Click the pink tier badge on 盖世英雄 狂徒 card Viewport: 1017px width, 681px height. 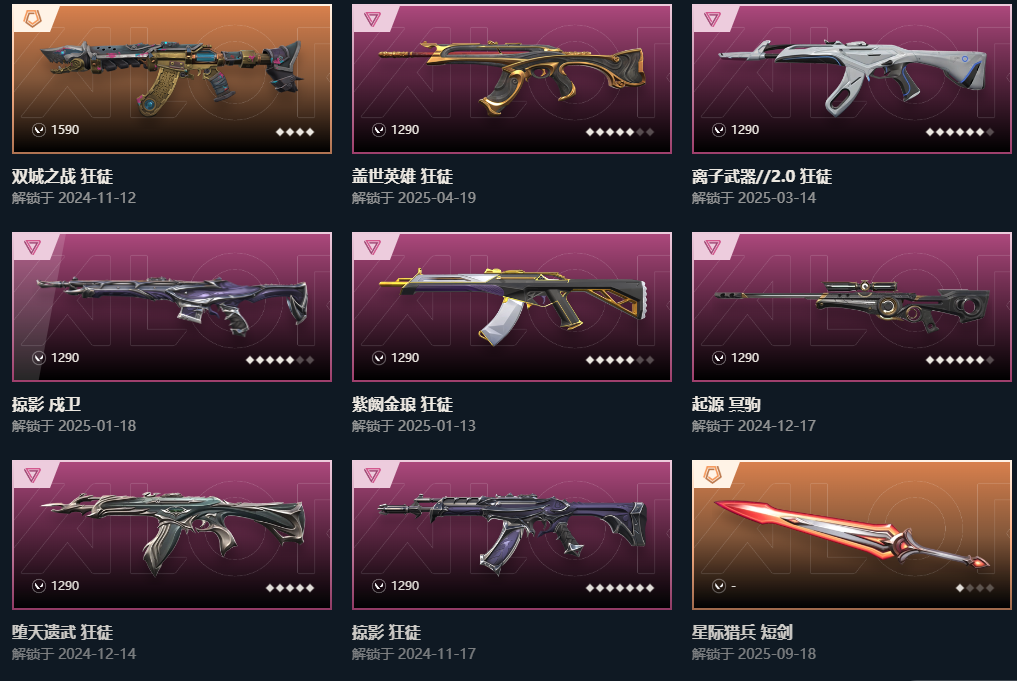click(372, 19)
